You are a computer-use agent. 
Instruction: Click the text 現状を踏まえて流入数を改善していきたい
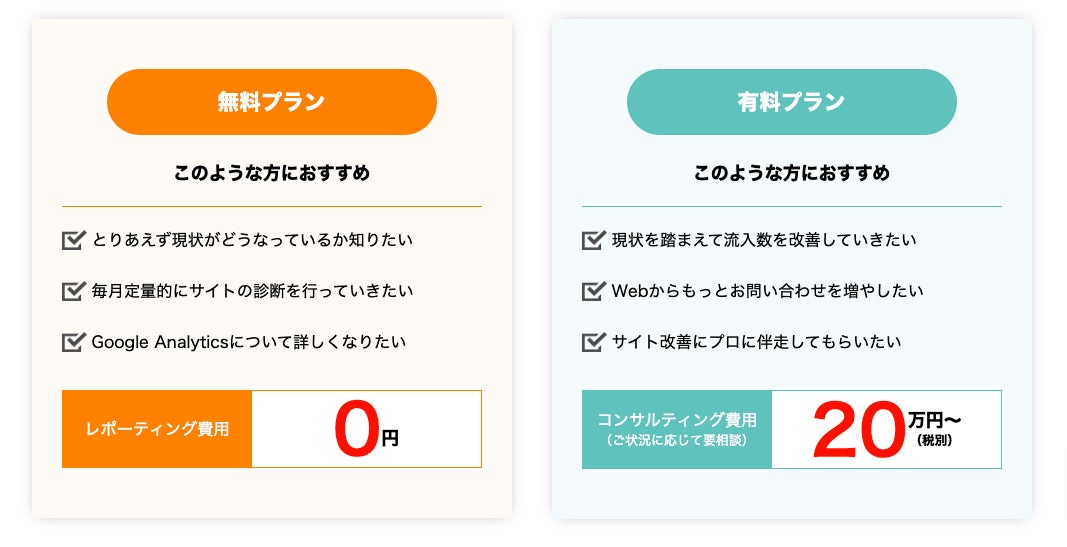click(x=764, y=240)
